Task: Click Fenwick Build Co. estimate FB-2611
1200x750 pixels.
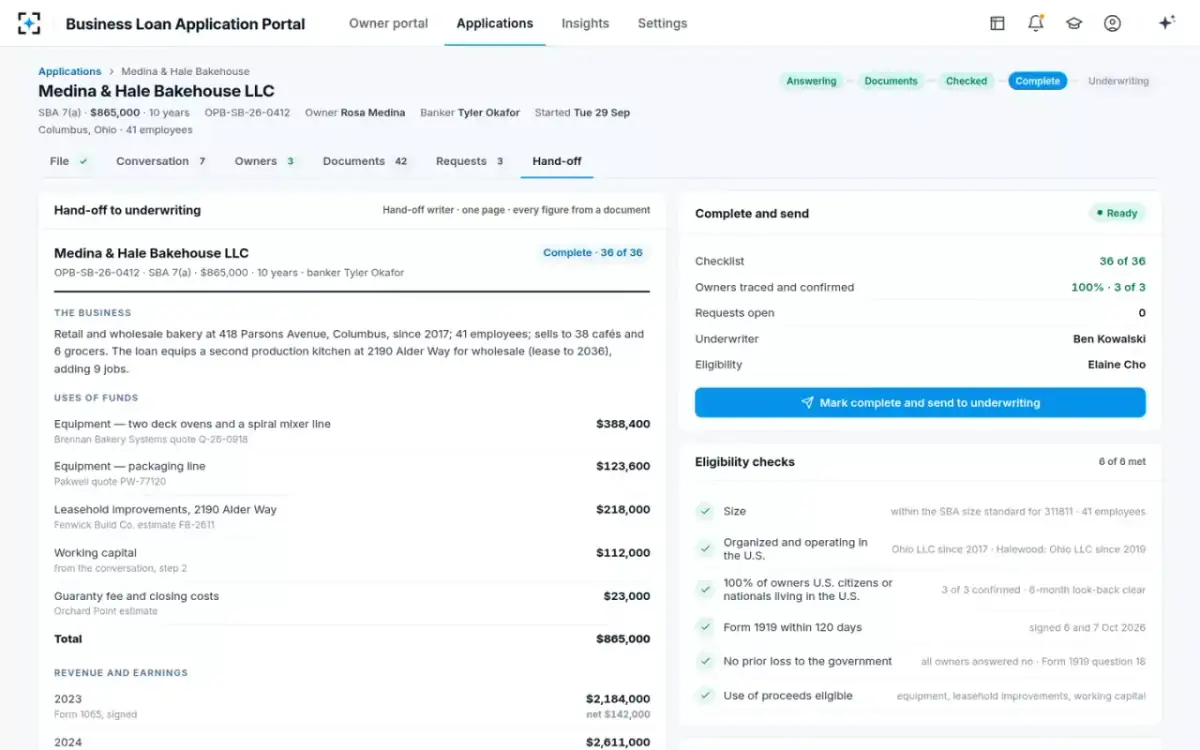Action: coord(134,525)
